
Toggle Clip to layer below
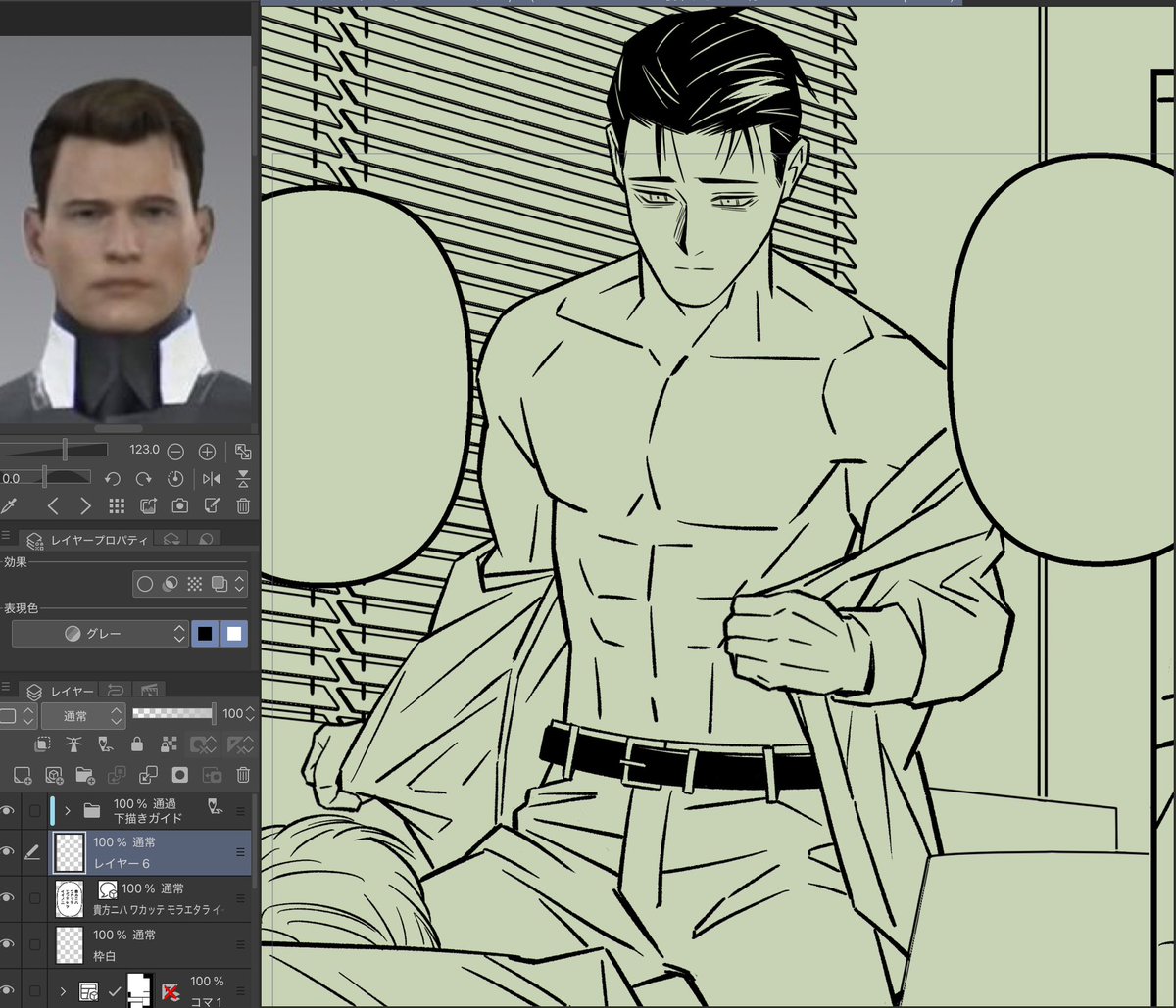point(44,744)
